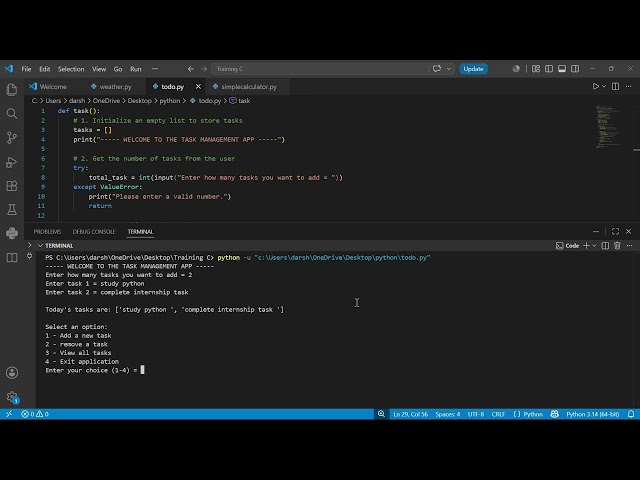Click the Code terminal label
The width and height of the screenshot is (640, 480).
567,245
